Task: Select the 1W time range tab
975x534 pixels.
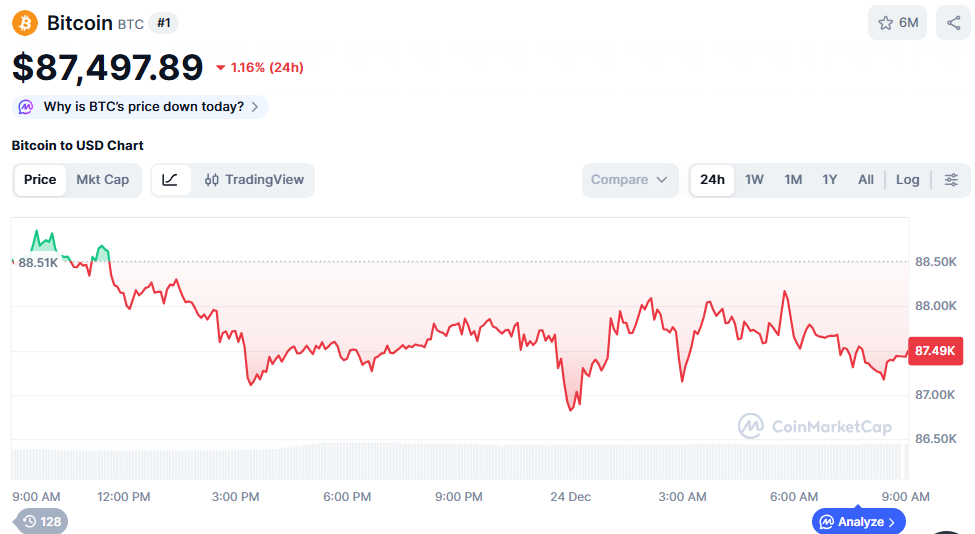Action: click(754, 180)
